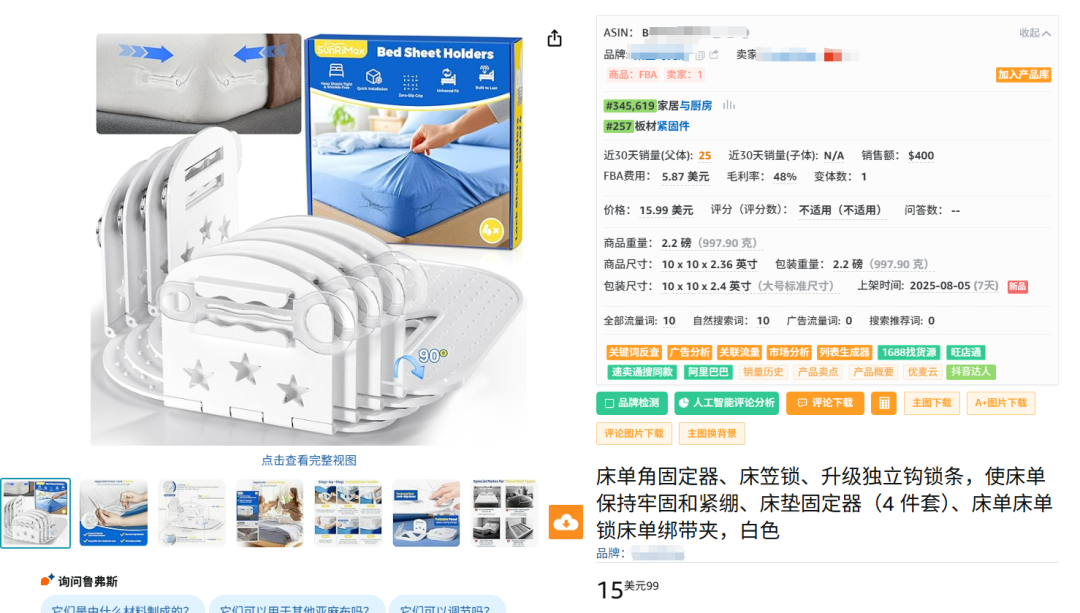Click 1688找货源 green tag

[x=909, y=352]
